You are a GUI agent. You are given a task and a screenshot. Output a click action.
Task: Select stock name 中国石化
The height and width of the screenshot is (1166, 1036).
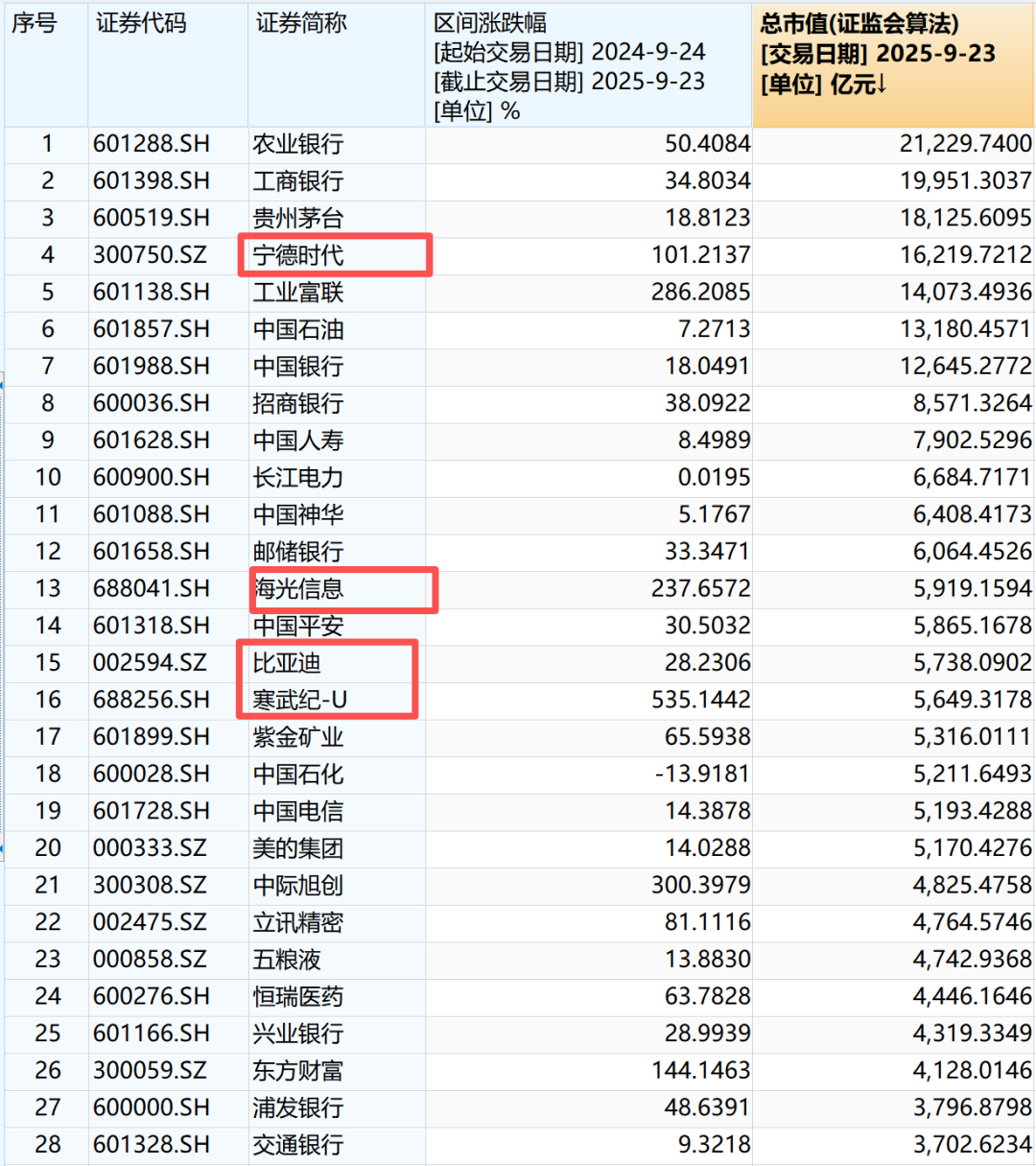[298, 774]
